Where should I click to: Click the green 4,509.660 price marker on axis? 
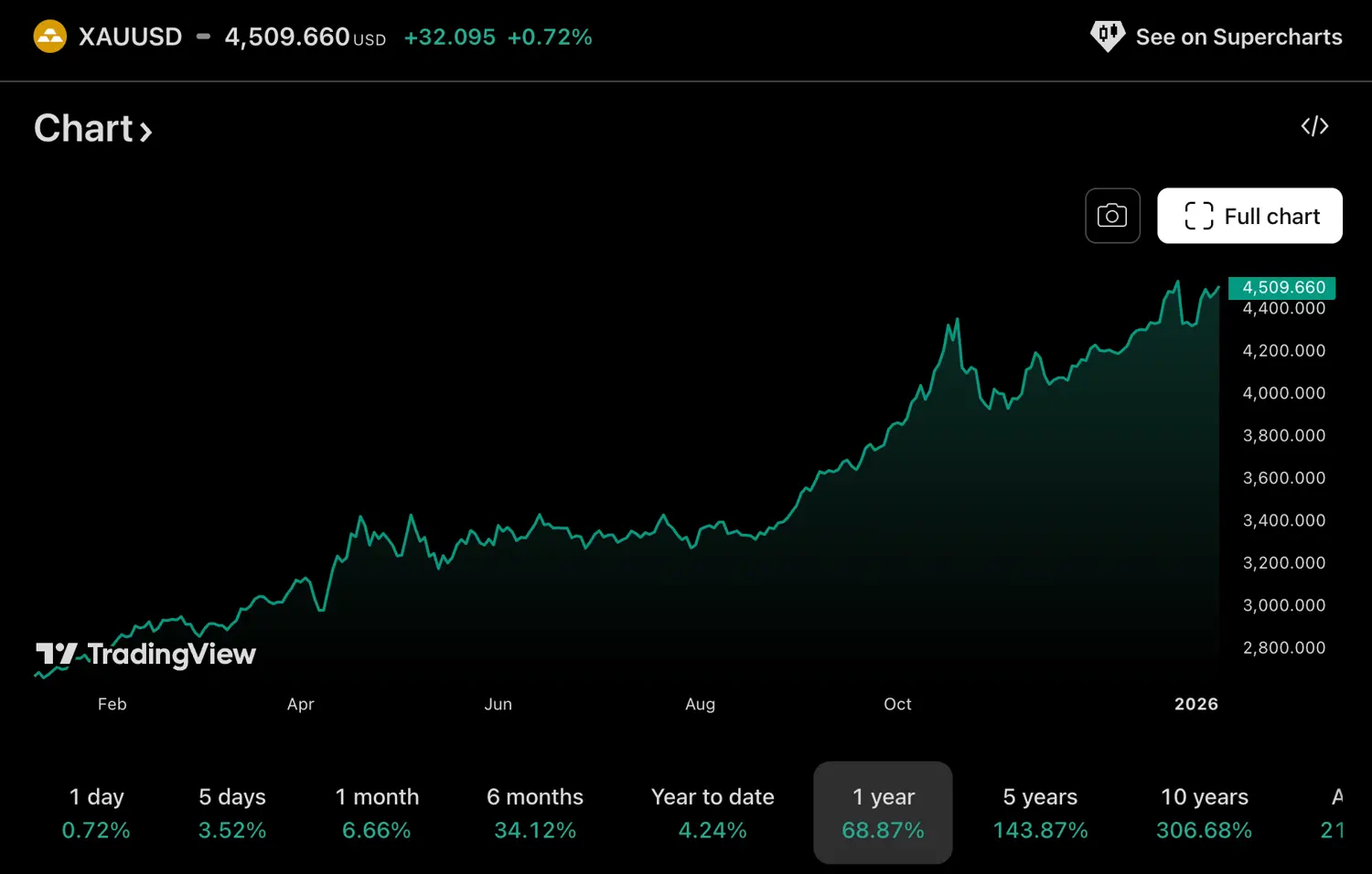point(1281,287)
